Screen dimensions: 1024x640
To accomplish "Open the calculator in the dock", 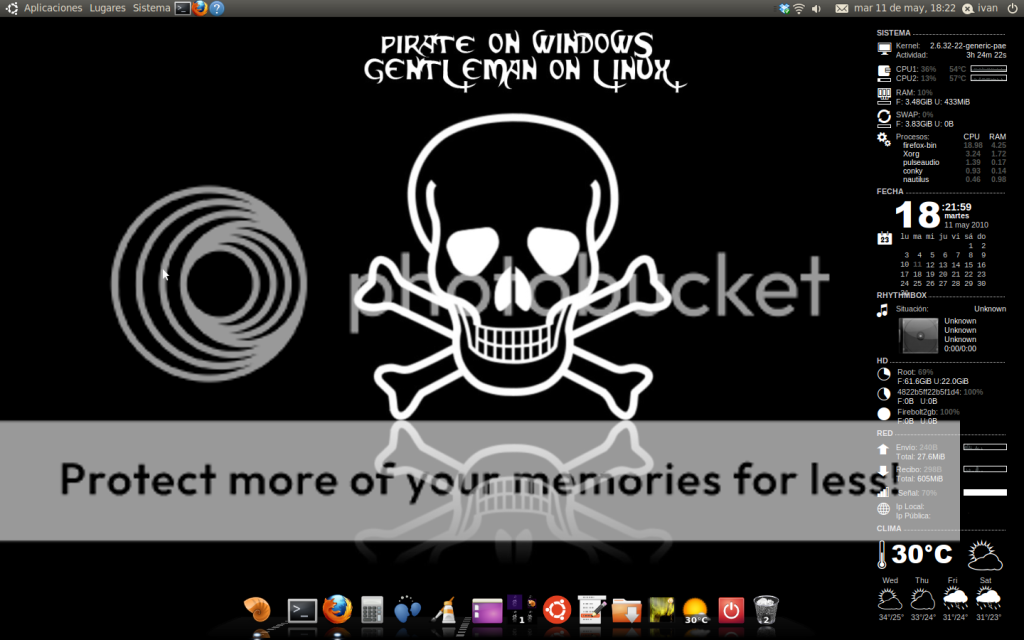I will (x=373, y=610).
